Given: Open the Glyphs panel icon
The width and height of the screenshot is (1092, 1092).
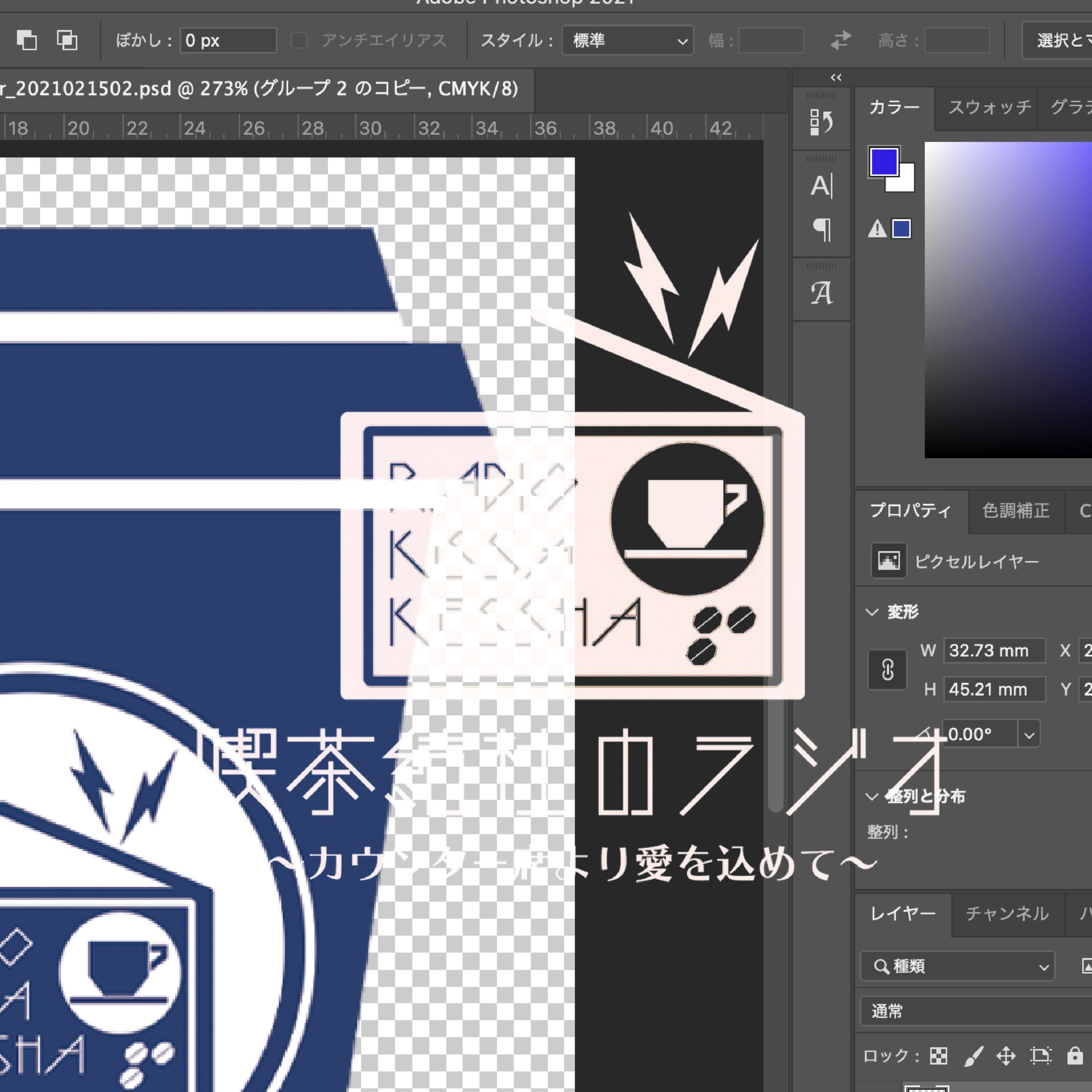Looking at the screenshot, I should (821, 293).
